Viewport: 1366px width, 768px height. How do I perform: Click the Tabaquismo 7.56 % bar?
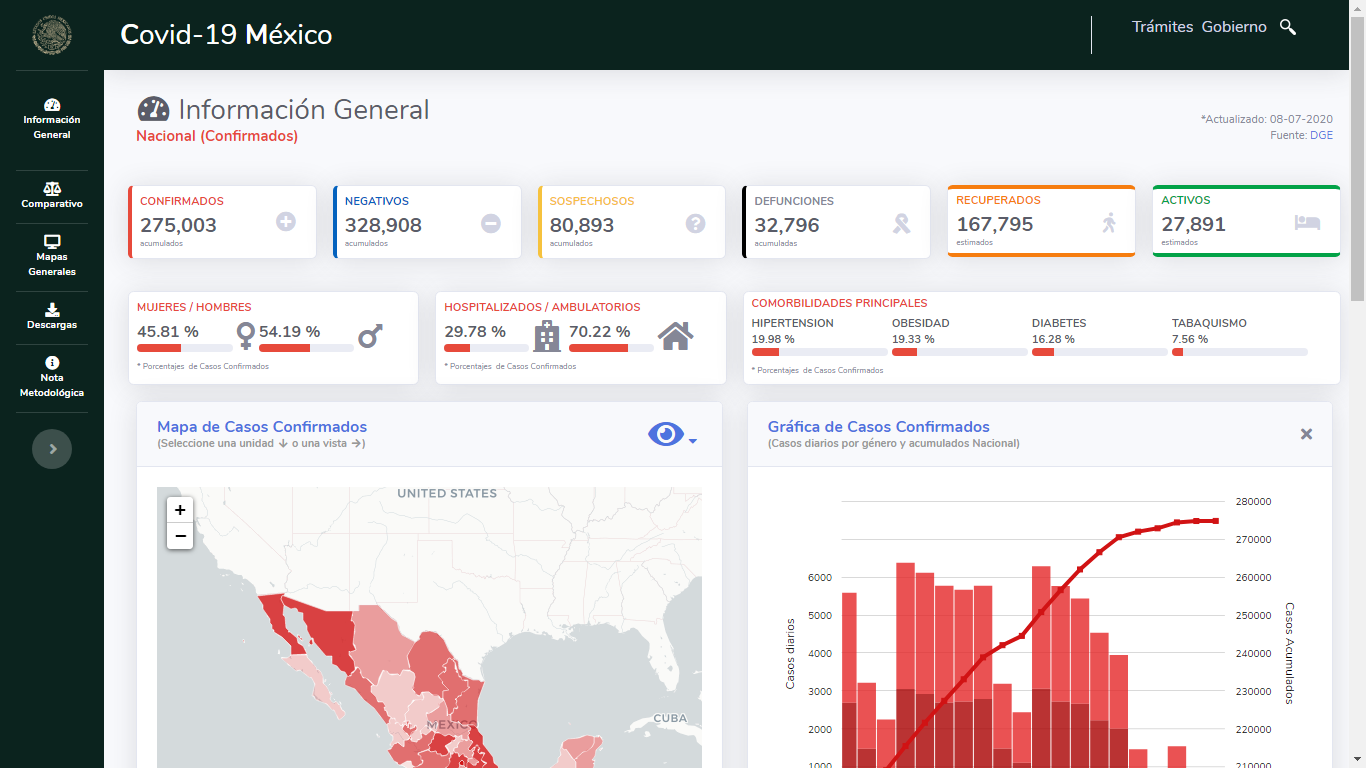pyautogui.click(x=1239, y=352)
